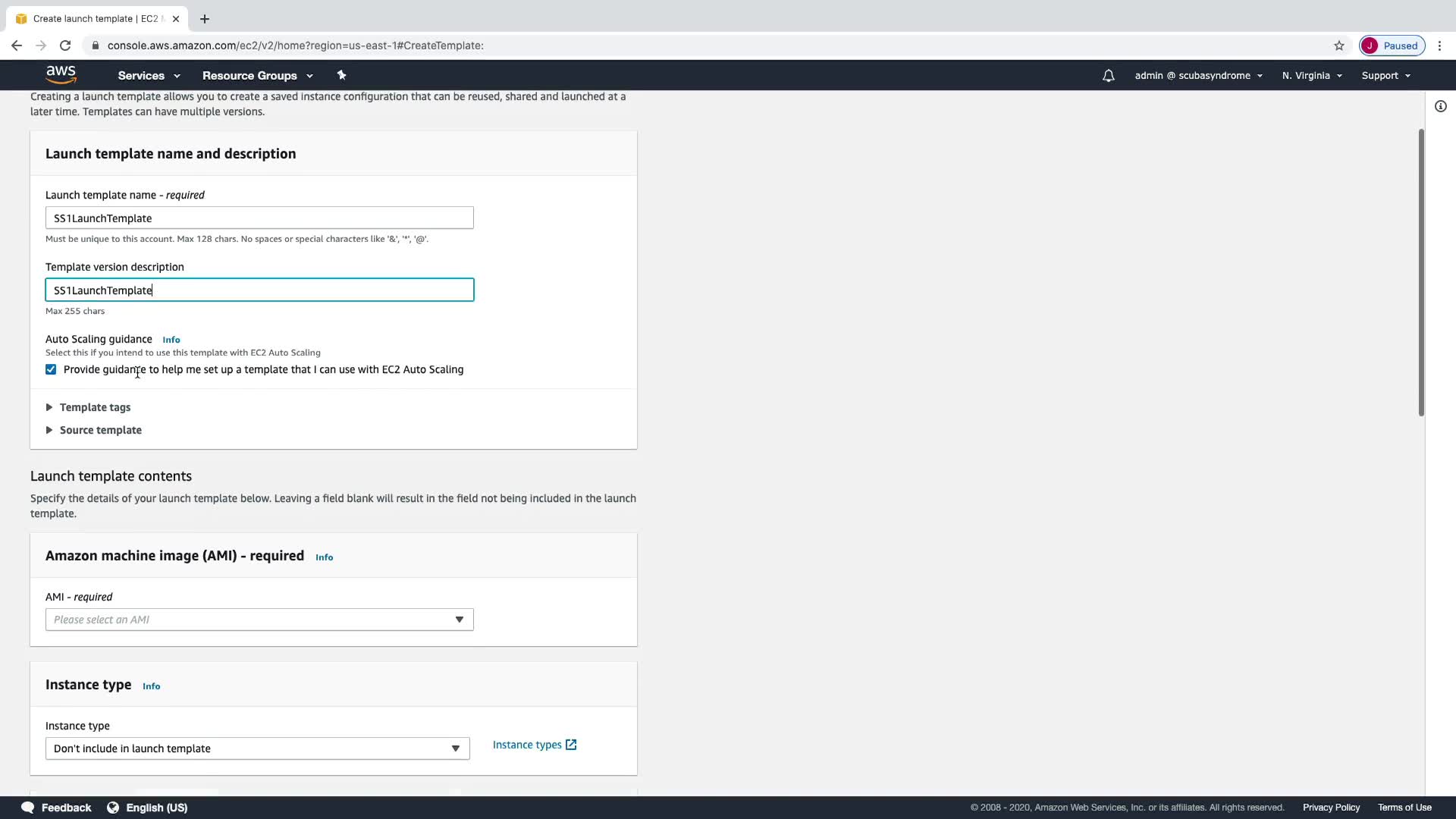Click the browser back arrow

(17, 45)
